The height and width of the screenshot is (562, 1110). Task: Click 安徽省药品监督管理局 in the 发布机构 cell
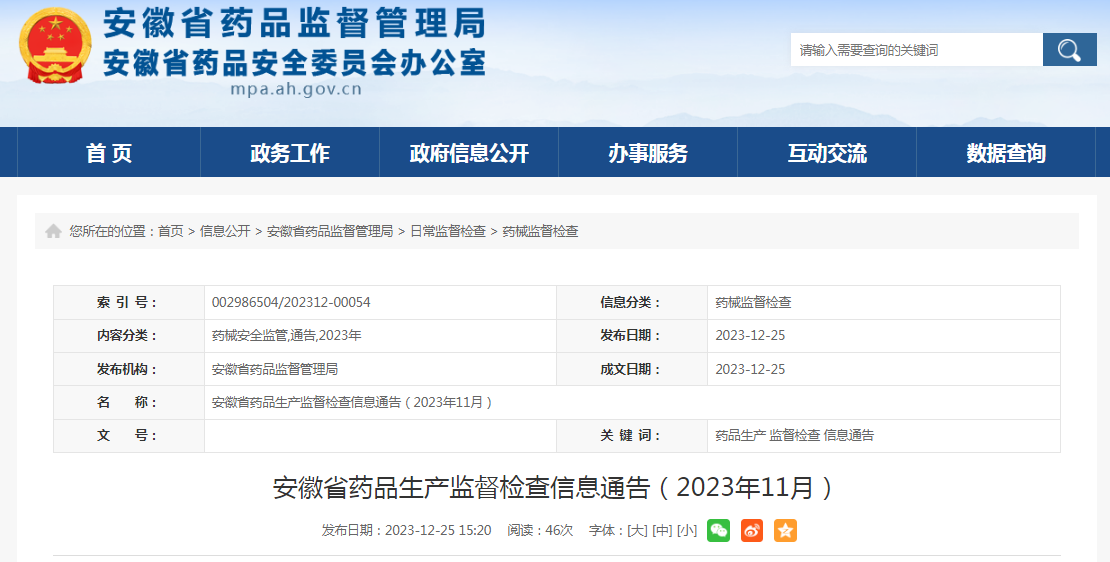(x=275, y=369)
